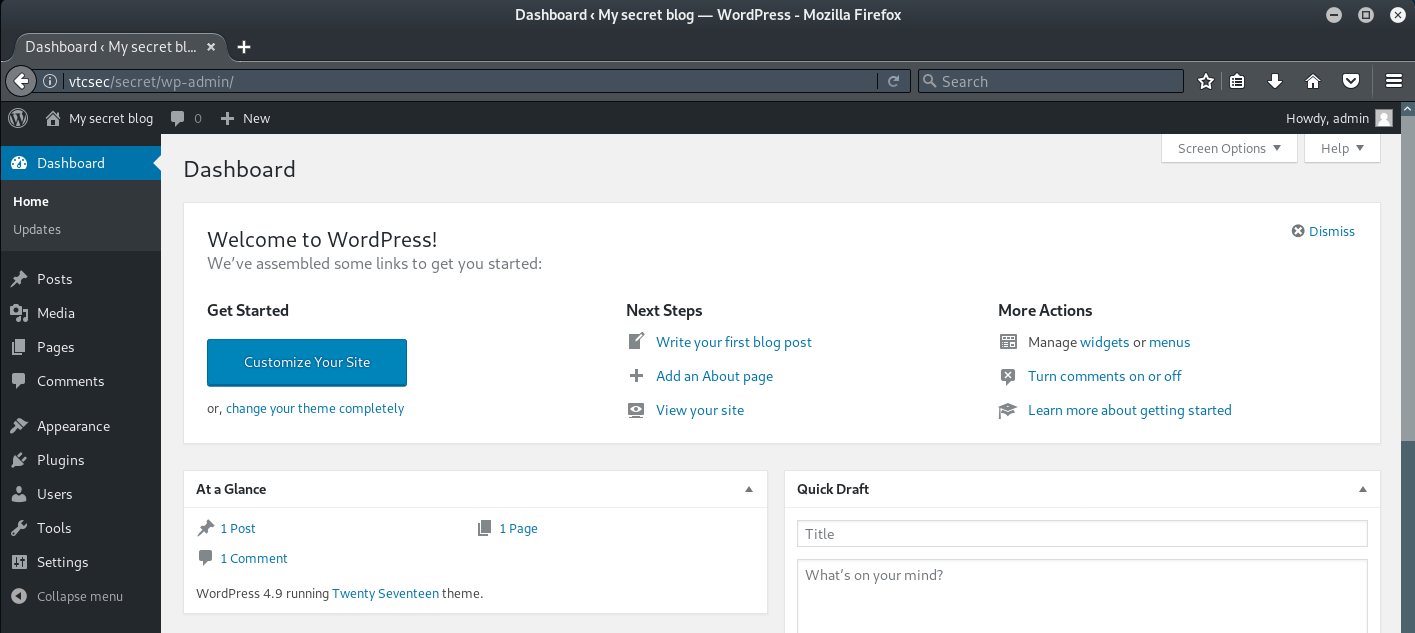Go back with Firefox back arrow
This screenshot has width=1415, height=633.
pos(21,81)
